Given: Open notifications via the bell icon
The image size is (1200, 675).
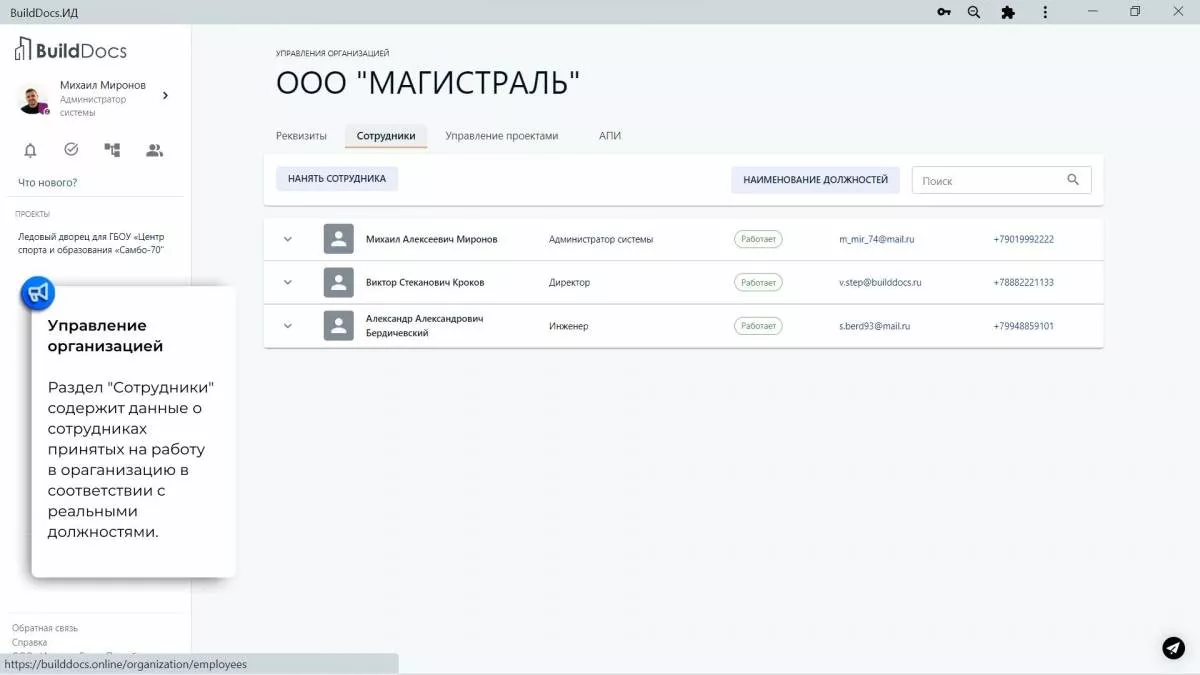Looking at the screenshot, I should pyautogui.click(x=30, y=149).
